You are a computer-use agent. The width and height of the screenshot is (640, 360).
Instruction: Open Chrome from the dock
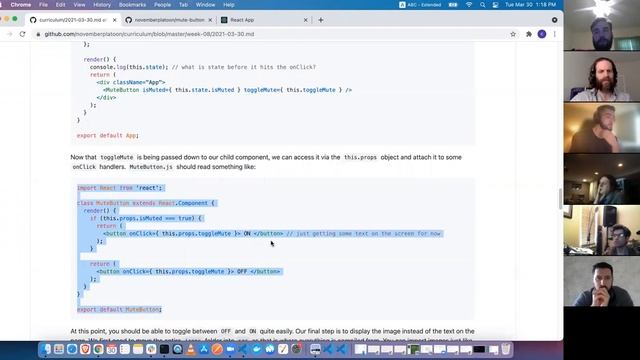tap(98, 349)
